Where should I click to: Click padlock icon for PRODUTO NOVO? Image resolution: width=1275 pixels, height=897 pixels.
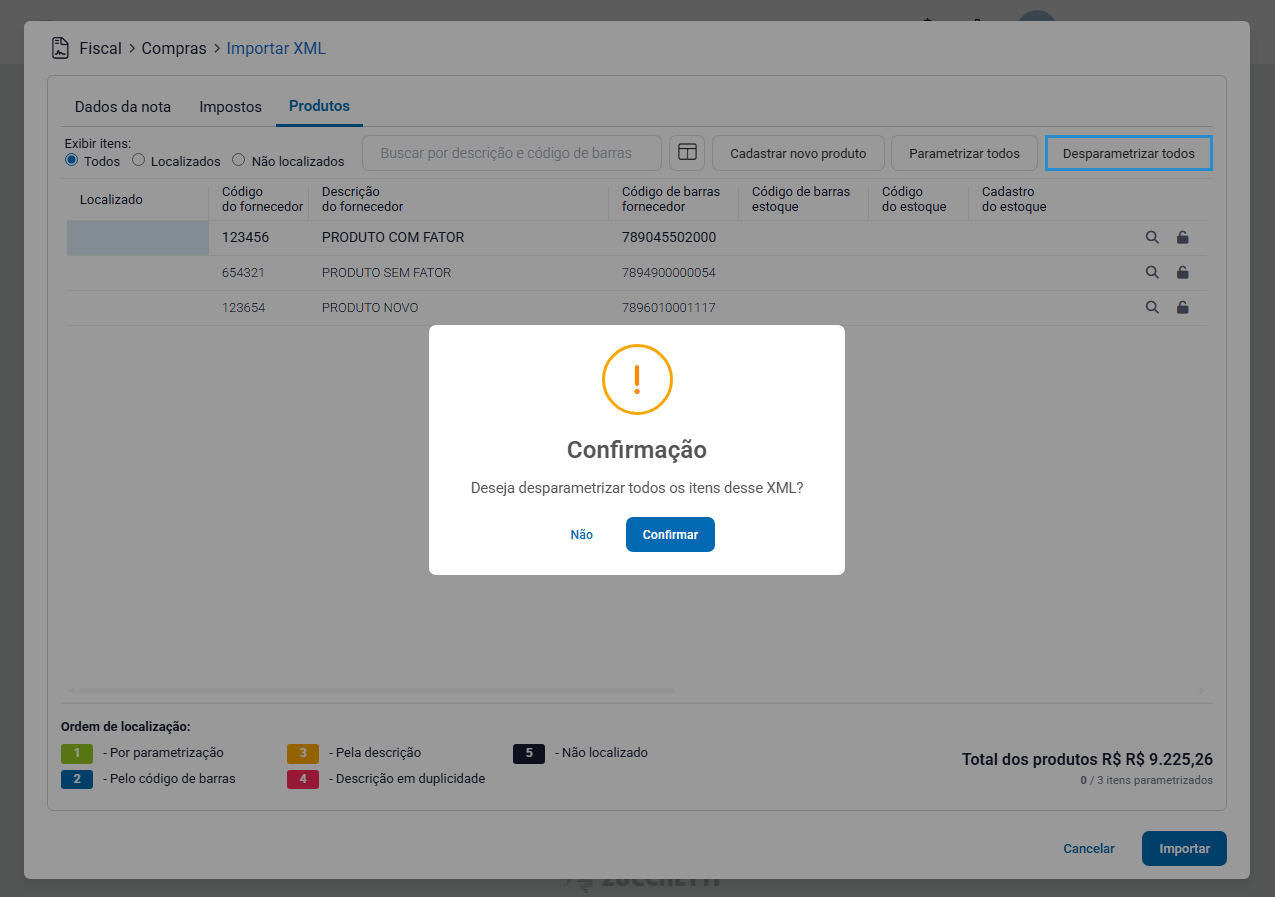[1183, 307]
